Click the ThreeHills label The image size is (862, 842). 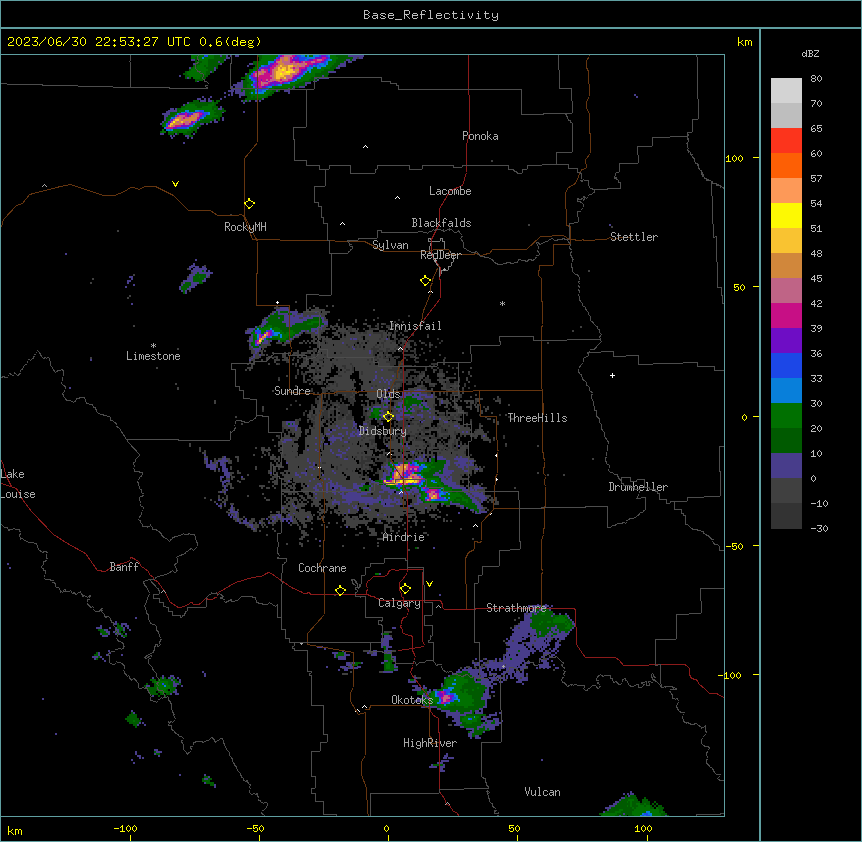[x=537, y=418]
